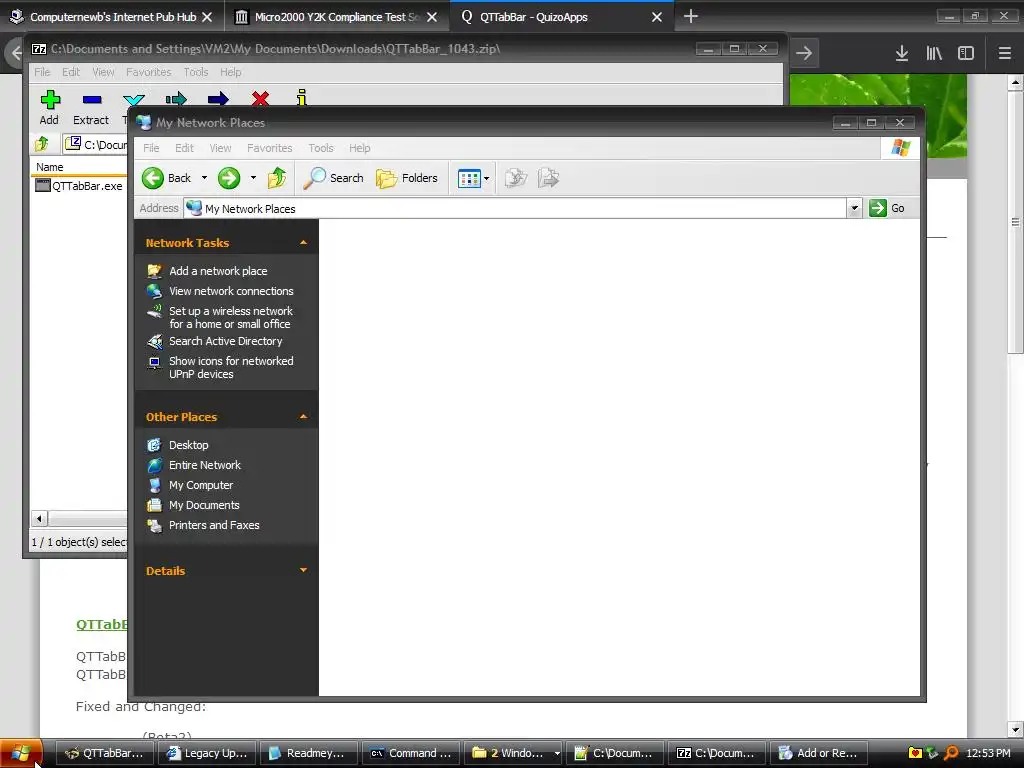1024x768 pixels.
Task: Open Favorites menu in My Network Places
Action: point(269,148)
